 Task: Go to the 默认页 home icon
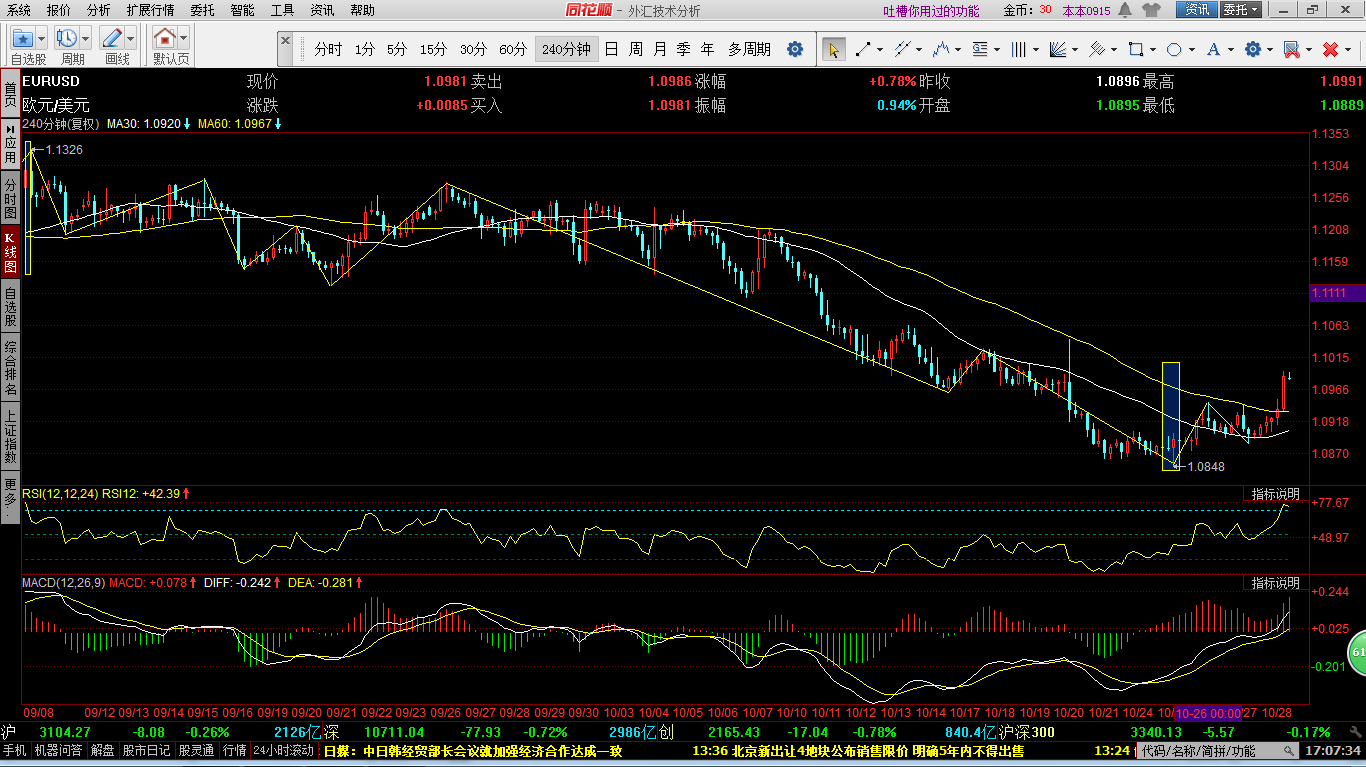coord(165,39)
